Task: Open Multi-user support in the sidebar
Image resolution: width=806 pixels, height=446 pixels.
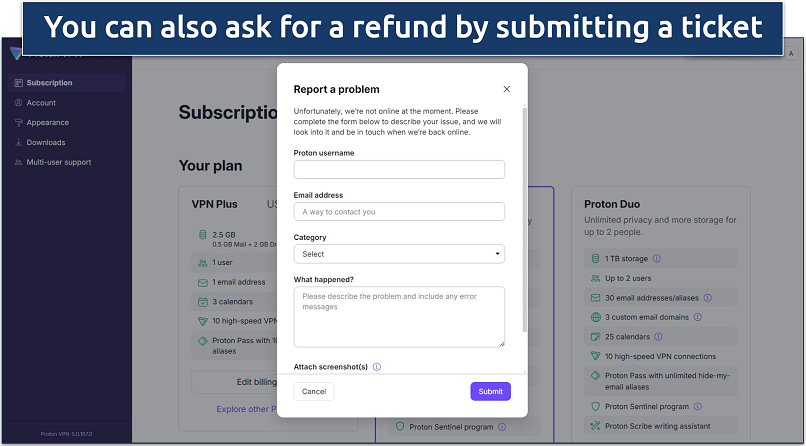Action: (58, 162)
